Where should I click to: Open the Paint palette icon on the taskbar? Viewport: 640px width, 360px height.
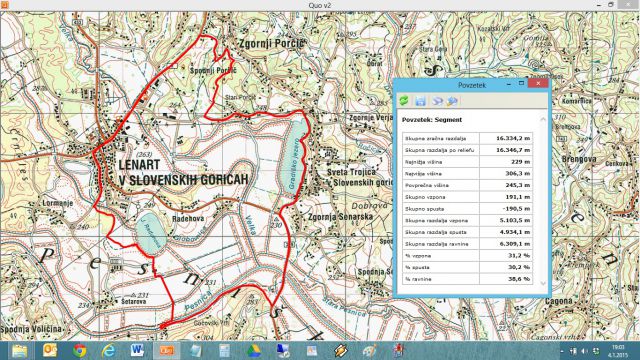click(x=369, y=351)
